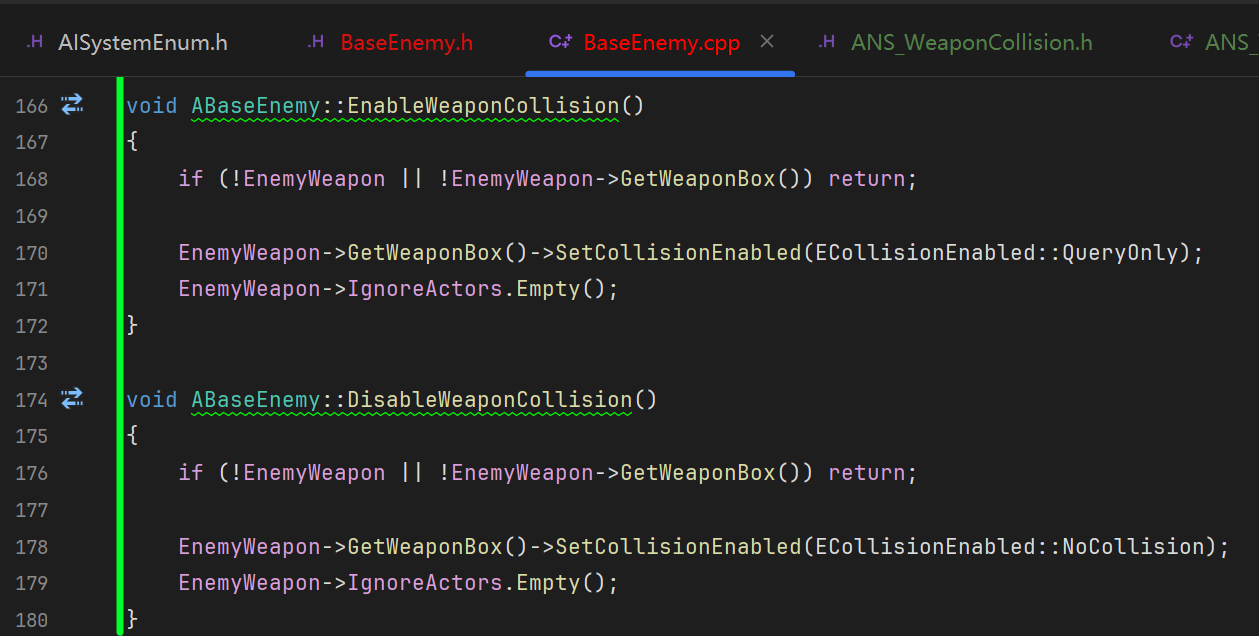Click line number 178 in the gutter
The height and width of the screenshot is (636, 1259).
tap(32, 547)
